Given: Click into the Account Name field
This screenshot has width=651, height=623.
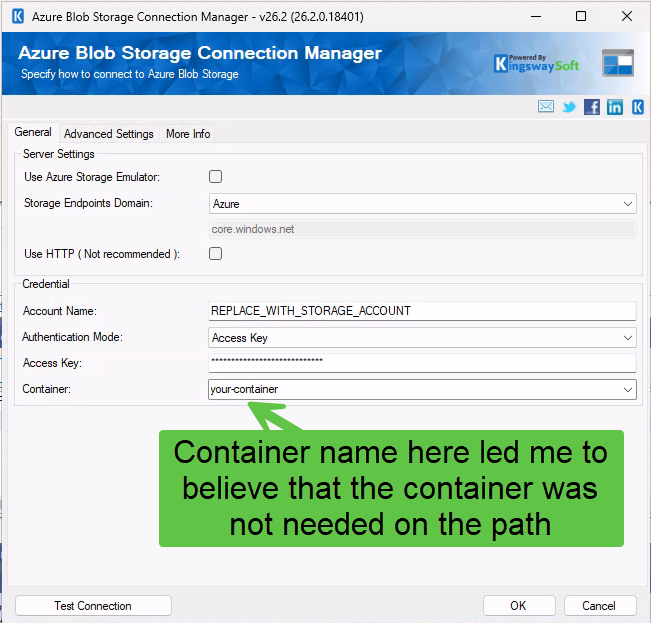Looking at the screenshot, I should pyautogui.click(x=422, y=311).
